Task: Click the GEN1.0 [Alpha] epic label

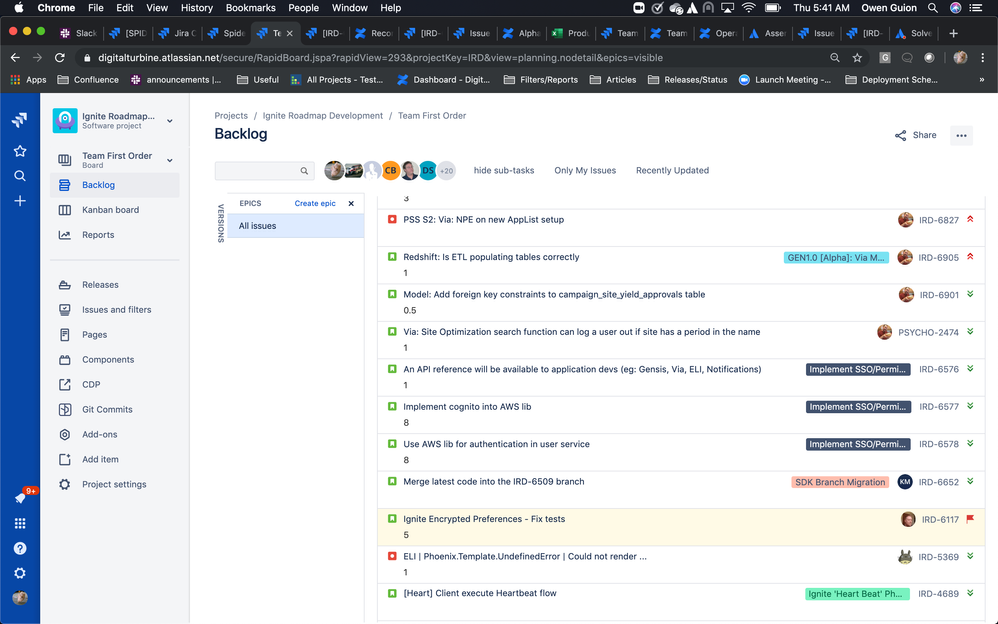Action: 836,258
